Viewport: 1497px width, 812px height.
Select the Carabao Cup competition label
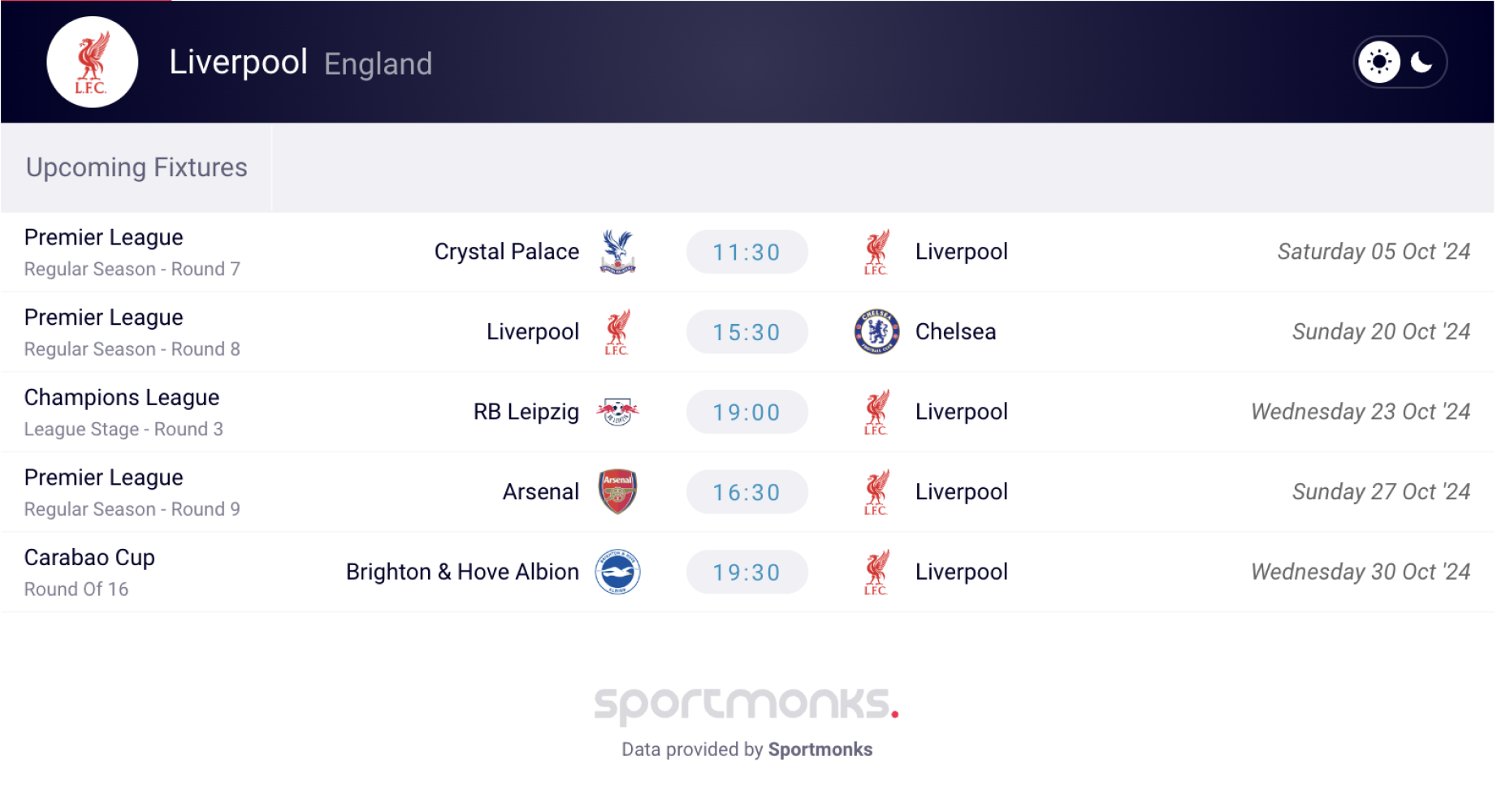coord(89,557)
